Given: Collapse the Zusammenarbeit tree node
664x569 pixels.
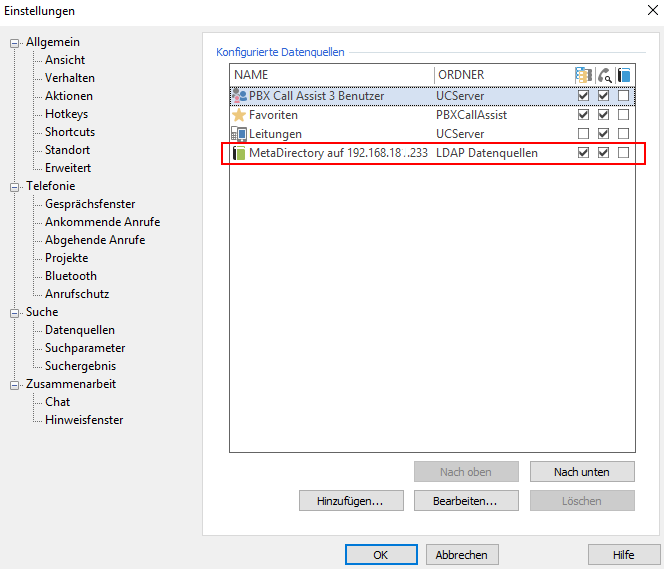Looking at the screenshot, I should point(15,385).
